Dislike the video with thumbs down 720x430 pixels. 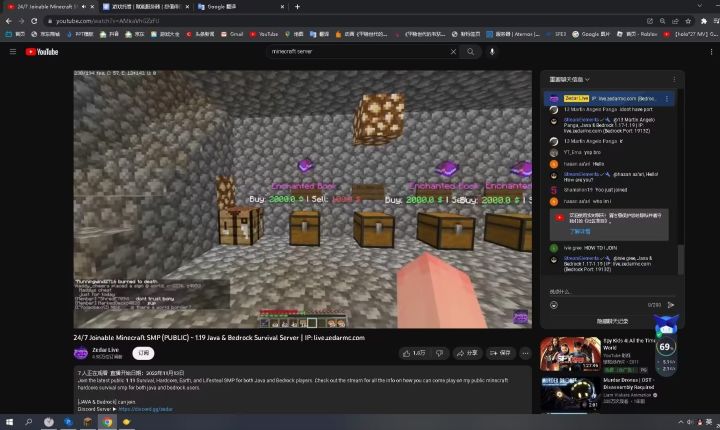point(439,353)
